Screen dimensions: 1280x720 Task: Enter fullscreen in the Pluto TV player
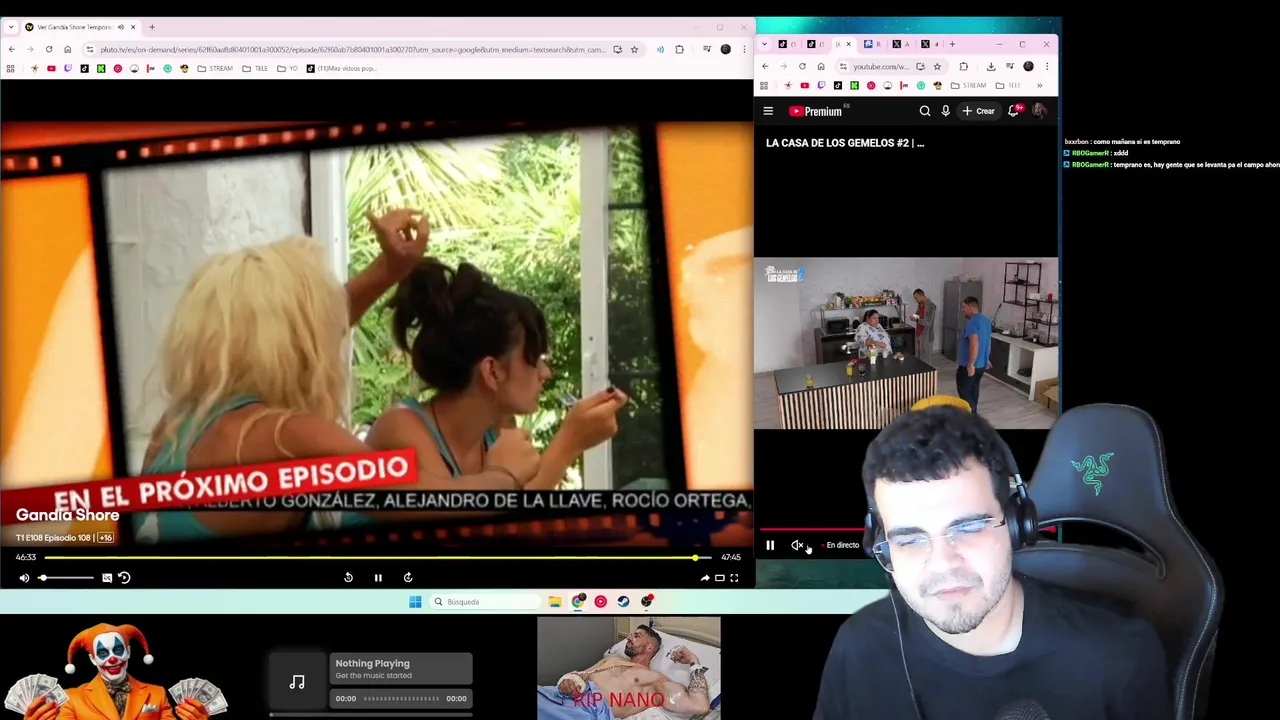pyautogui.click(x=734, y=577)
